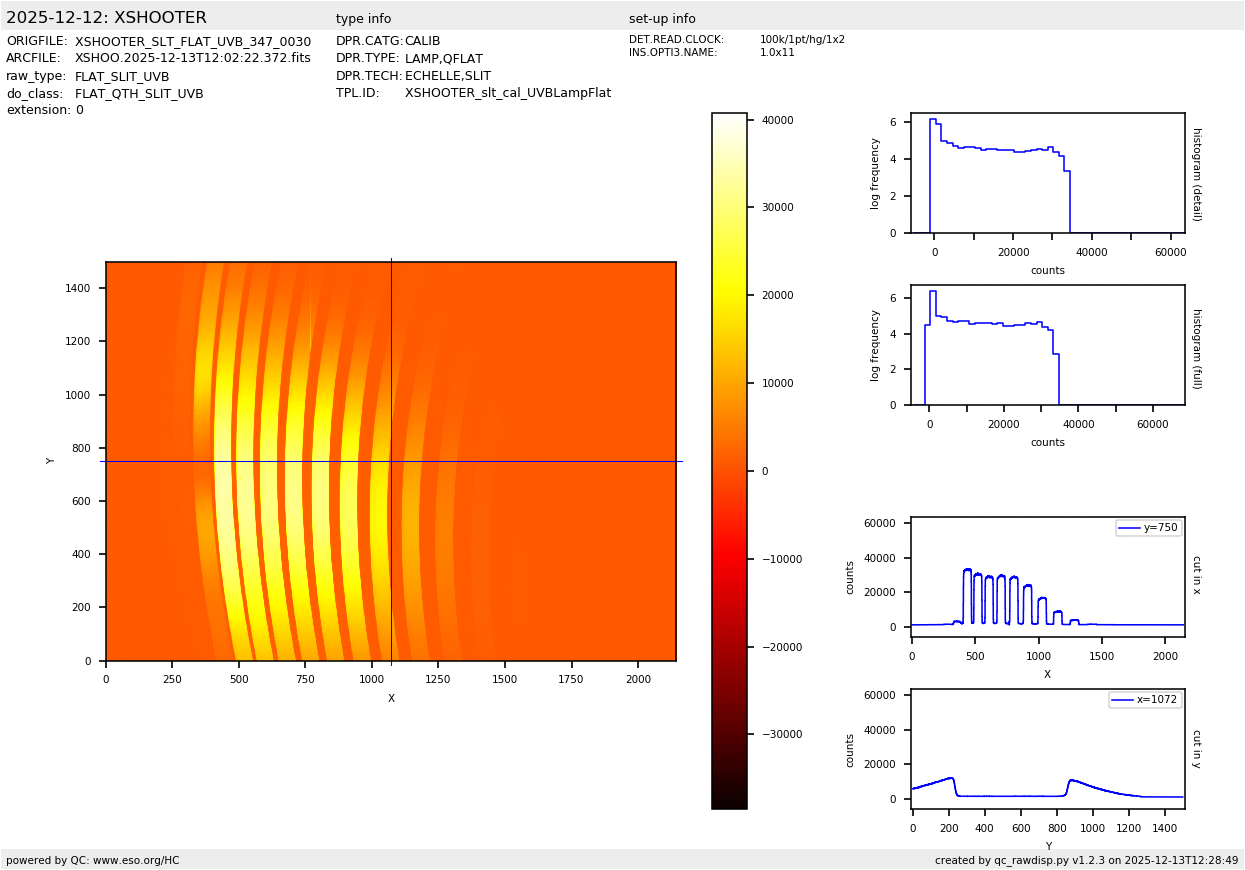Select the histogram (full) plot
1245x870 pixels.
[x=1047, y=345]
